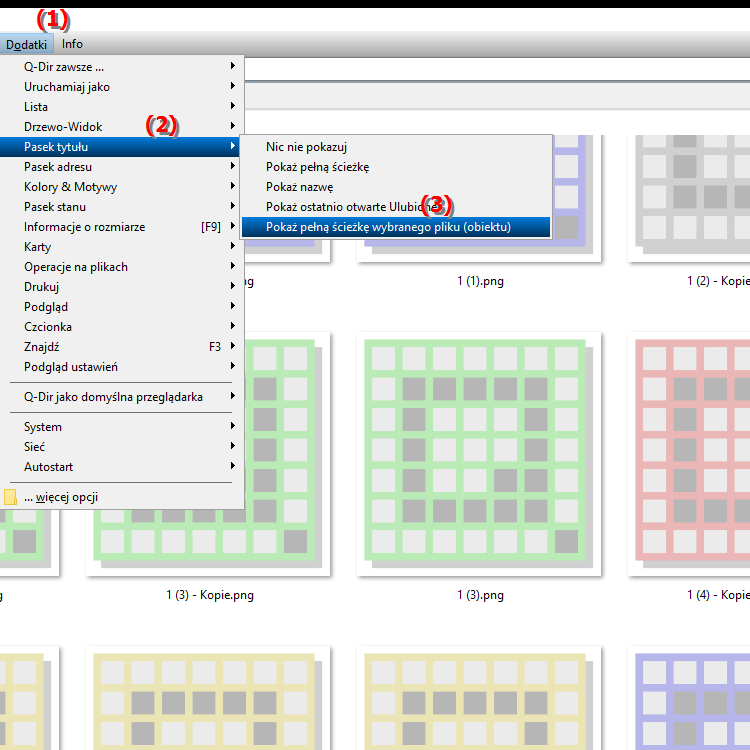750x750 pixels.
Task: Open the Info menu
Action: 72,44
